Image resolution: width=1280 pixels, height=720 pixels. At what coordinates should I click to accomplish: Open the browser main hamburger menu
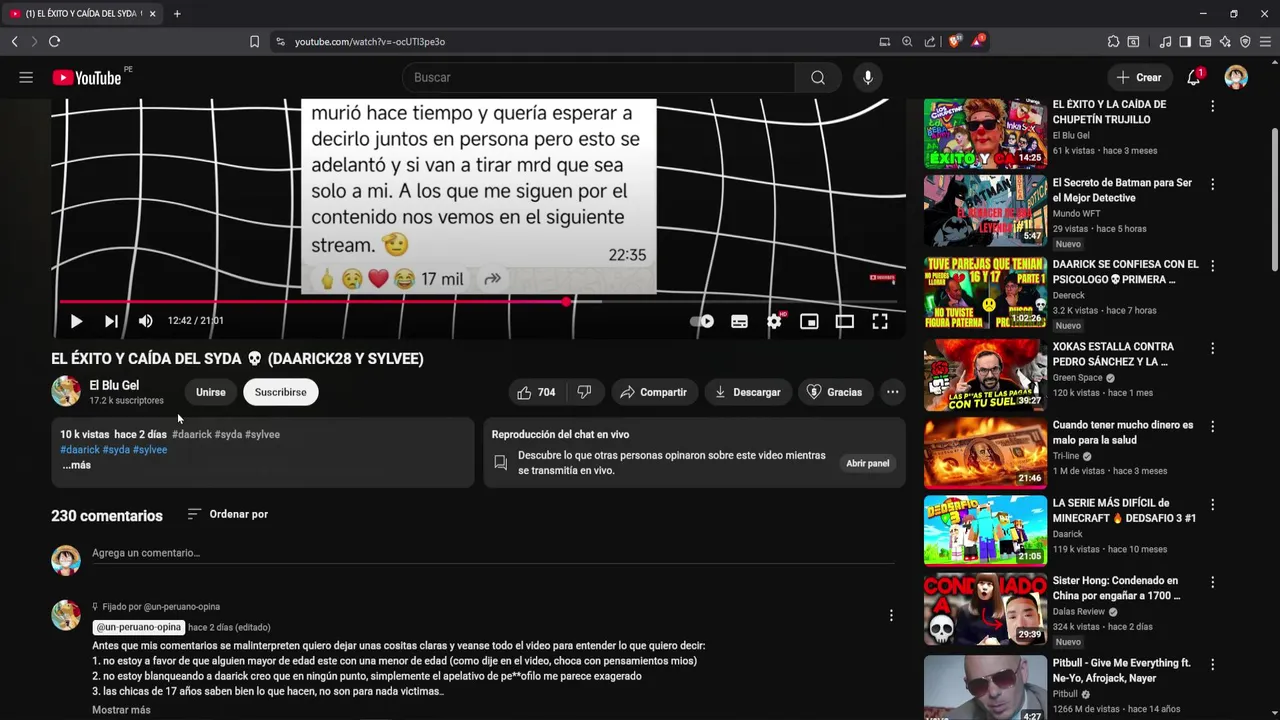click(x=1265, y=41)
